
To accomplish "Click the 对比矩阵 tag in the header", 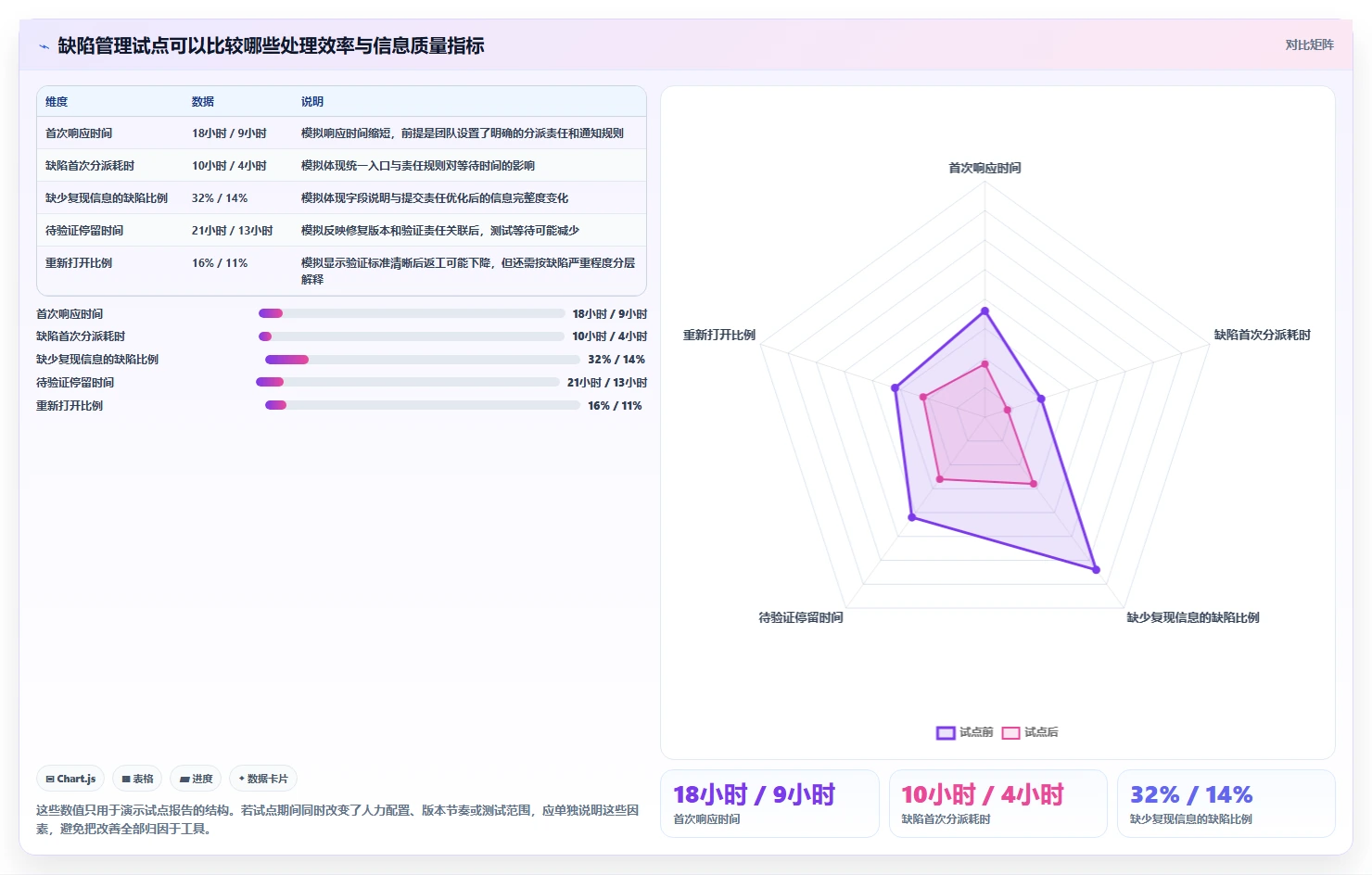I will point(1309,44).
